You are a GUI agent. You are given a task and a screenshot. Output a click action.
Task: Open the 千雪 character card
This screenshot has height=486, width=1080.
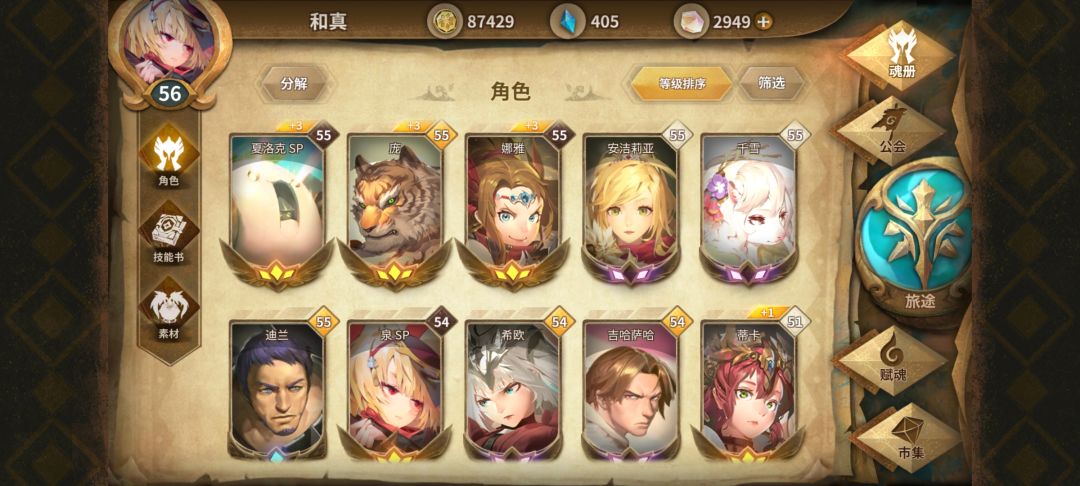click(x=748, y=203)
